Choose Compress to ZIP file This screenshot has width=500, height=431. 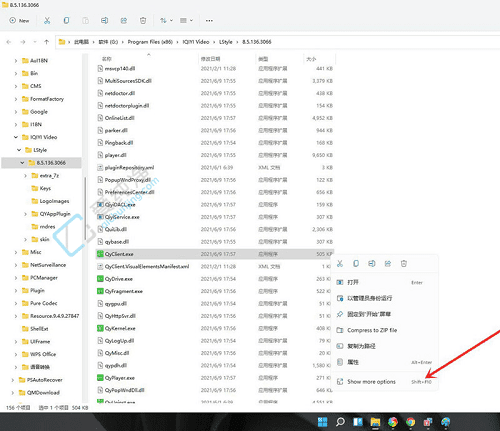[x=384, y=330]
